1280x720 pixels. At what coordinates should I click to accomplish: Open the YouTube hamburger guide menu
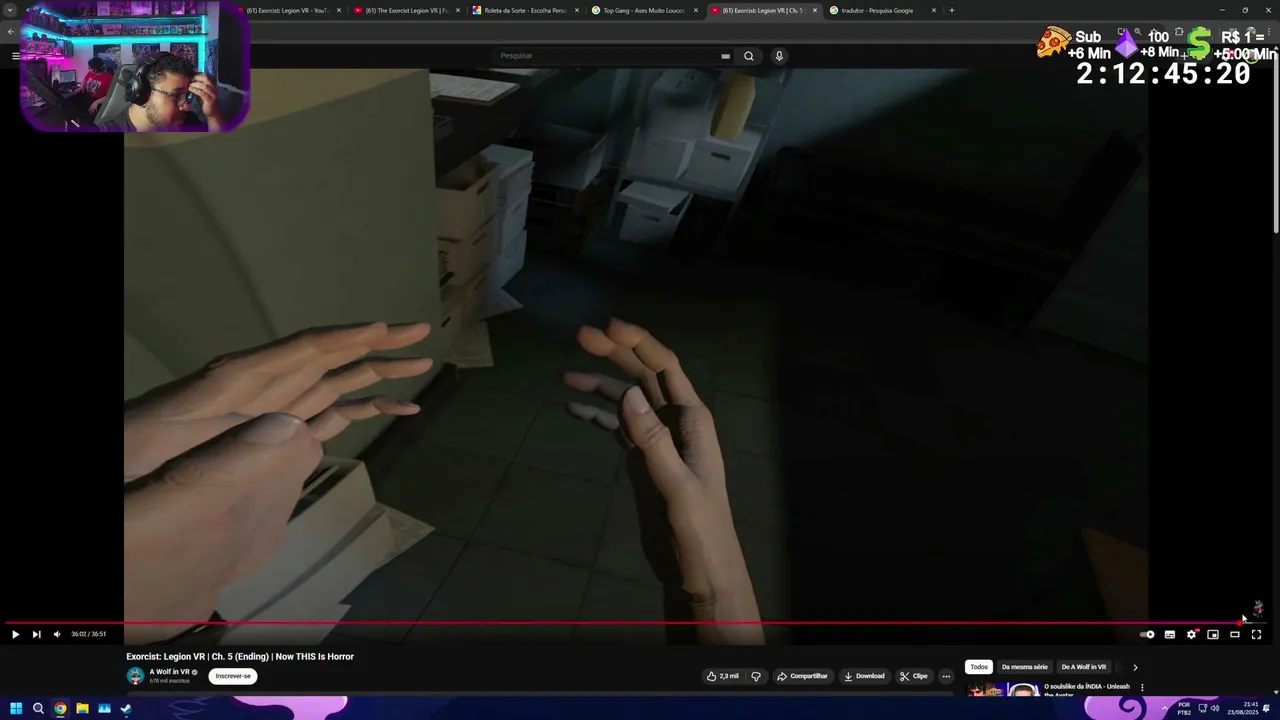(15, 56)
